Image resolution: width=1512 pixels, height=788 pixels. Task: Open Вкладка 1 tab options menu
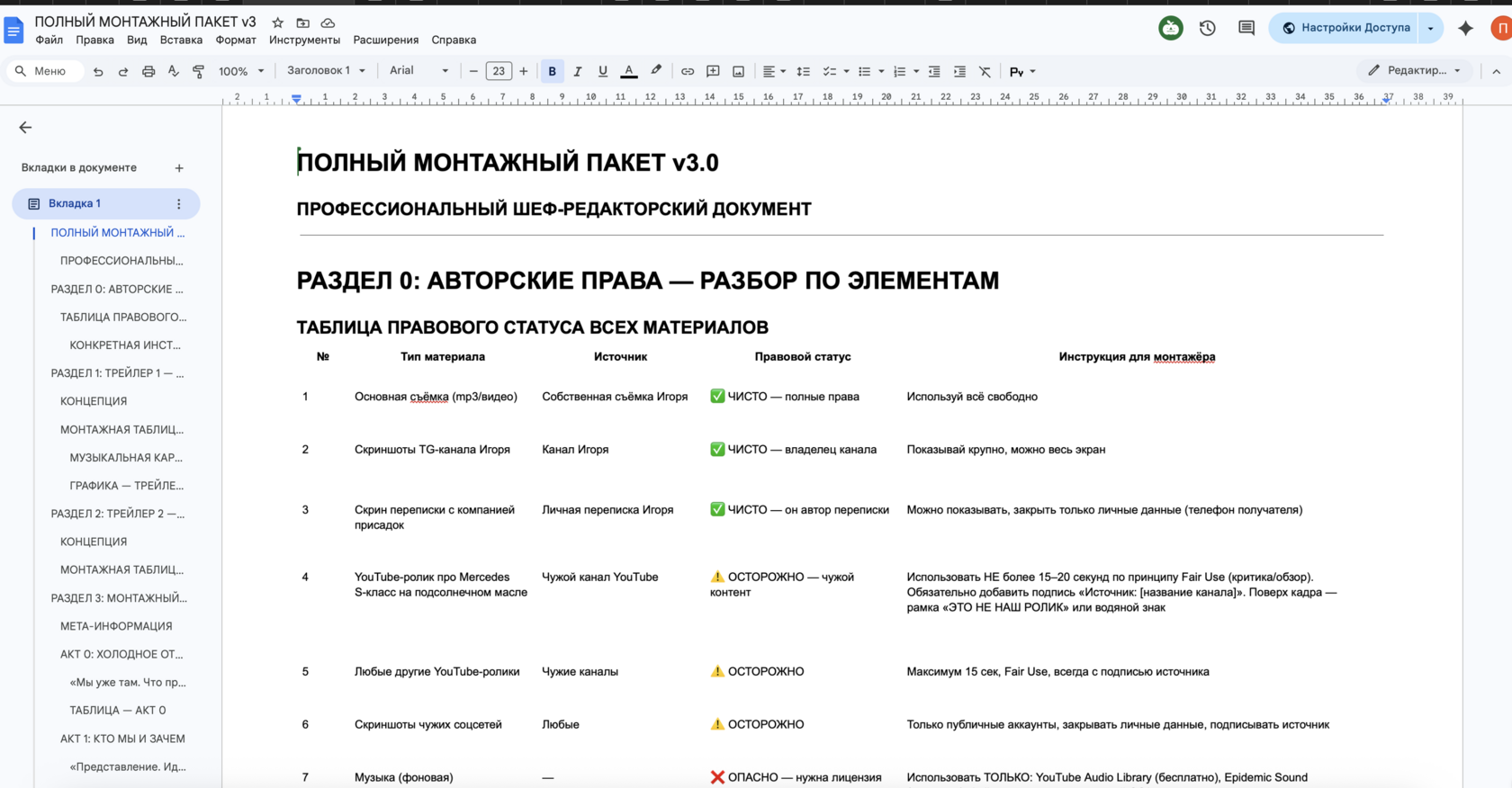[x=179, y=204]
